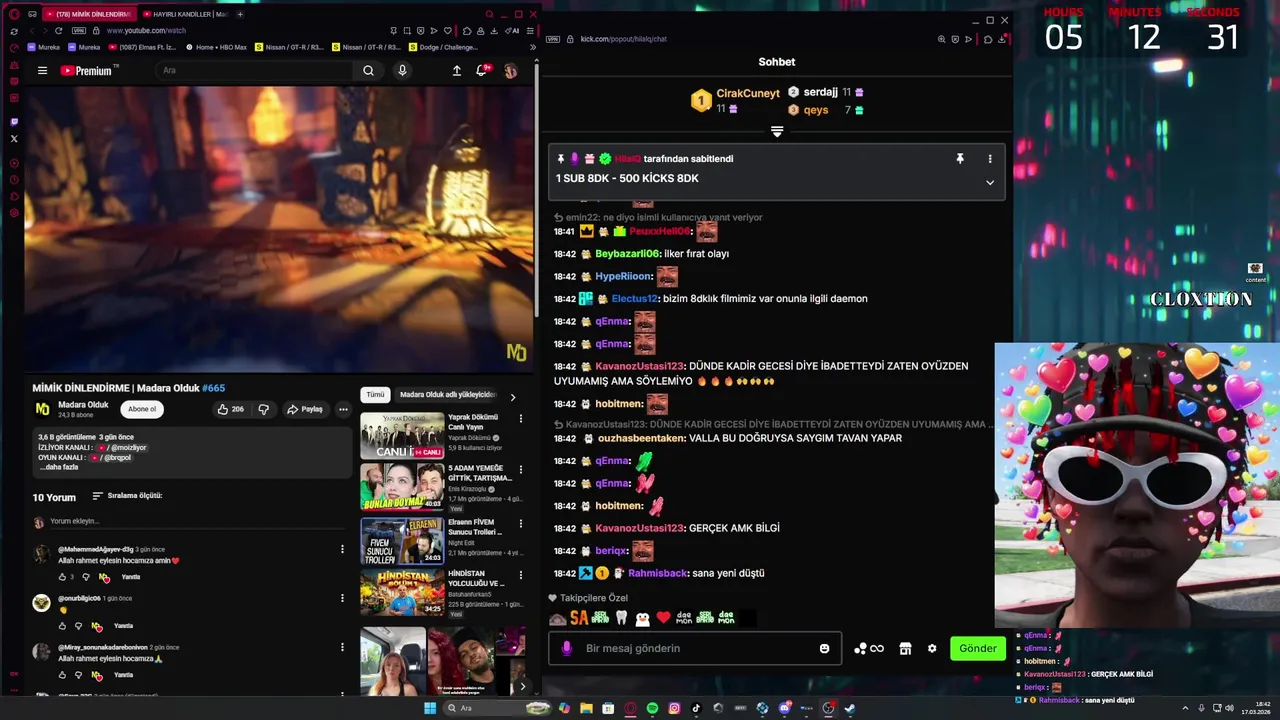Screen dimensions: 1280x720
Task: Like onurbilgic06's comment
Action: (x=62, y=626)
